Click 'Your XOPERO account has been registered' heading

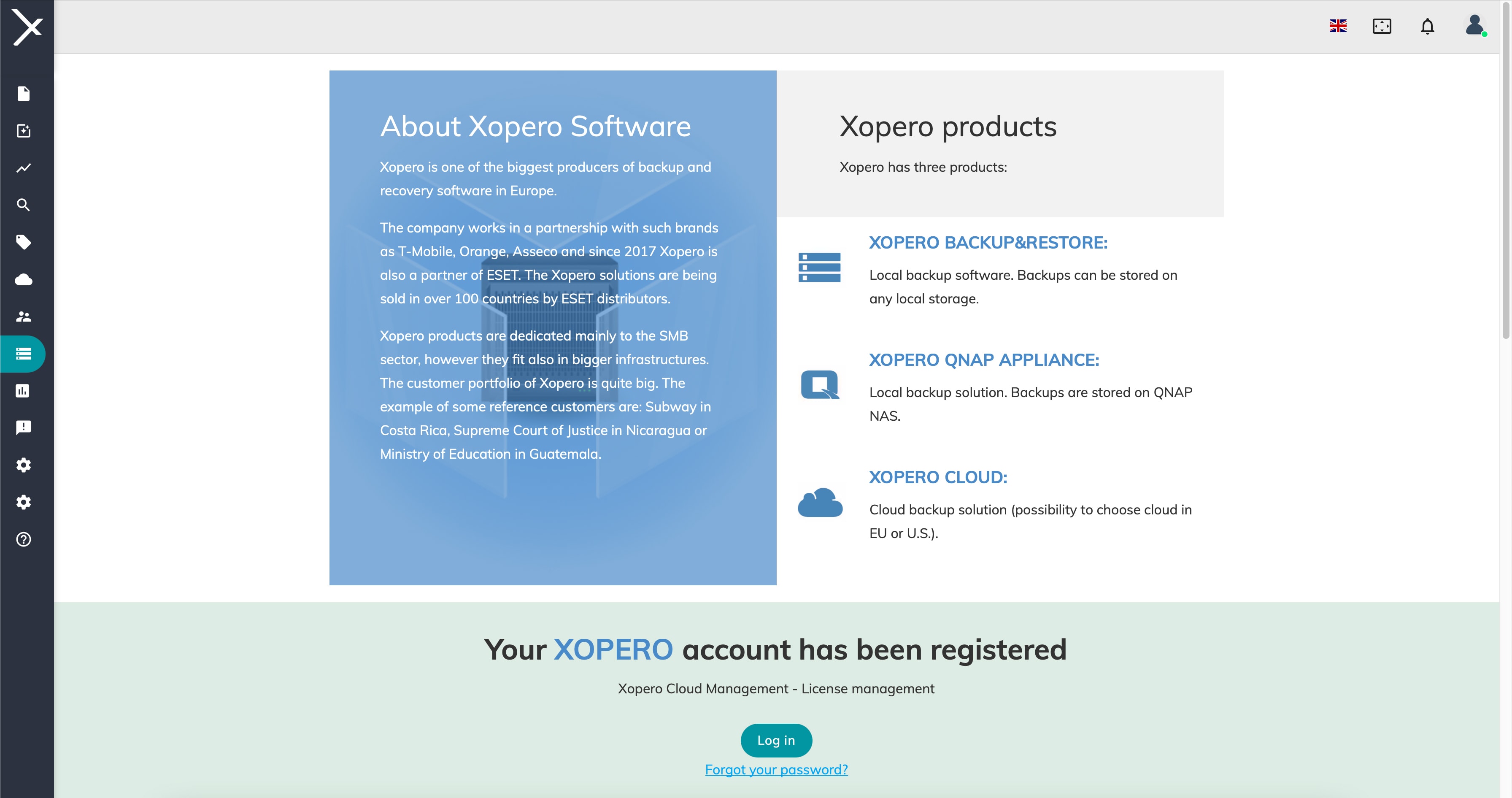[775, 650]
